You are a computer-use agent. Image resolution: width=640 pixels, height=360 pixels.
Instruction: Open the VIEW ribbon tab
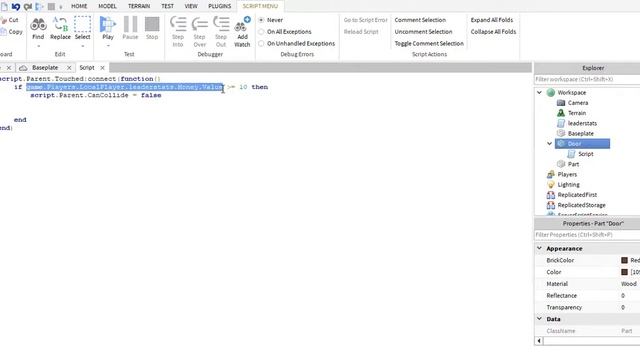click(x=191, y=6)
